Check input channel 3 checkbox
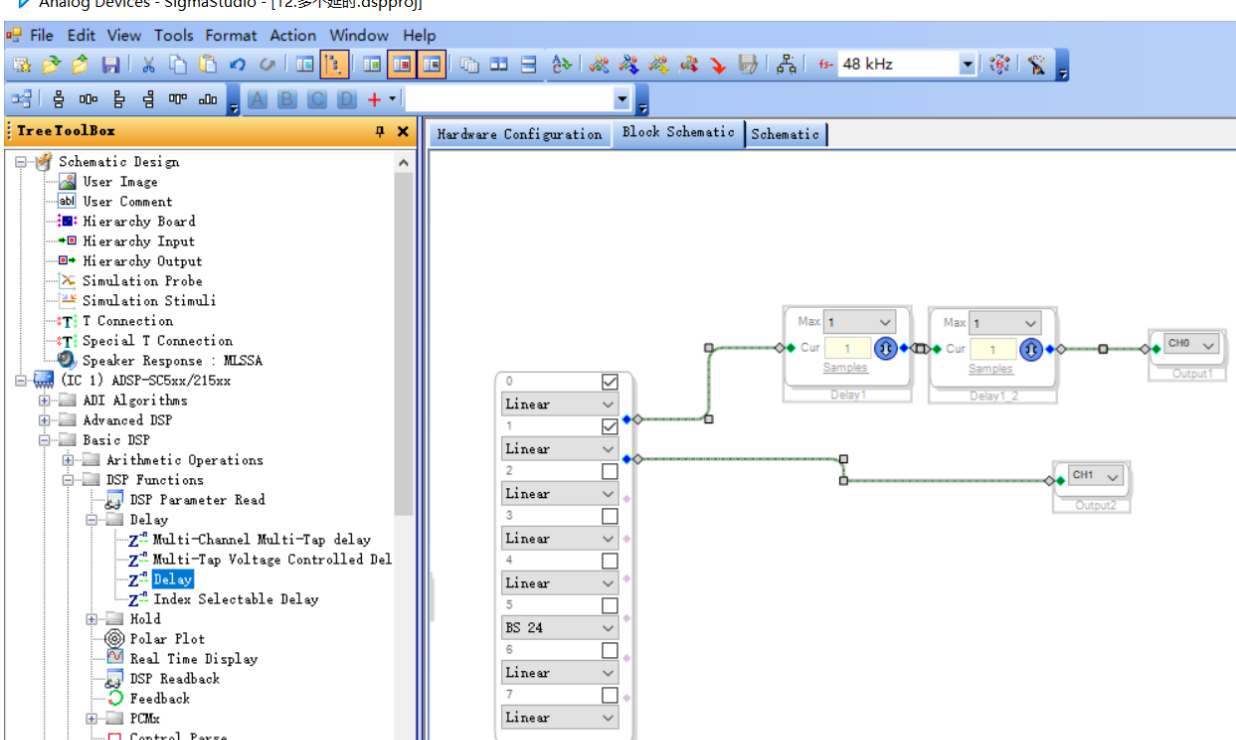1236x740 pixels. pos(610,516)
